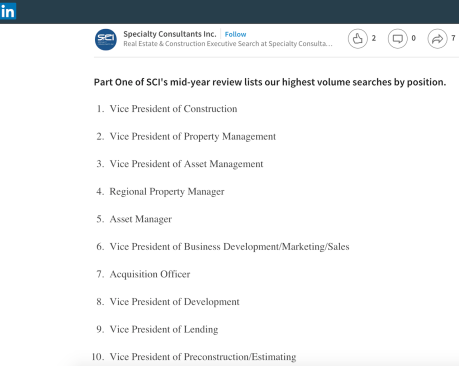Open the Specialty Consultants Inc. profile name
Image resolution: width=459 pixels, height=366 pixels.
(170, 34)
